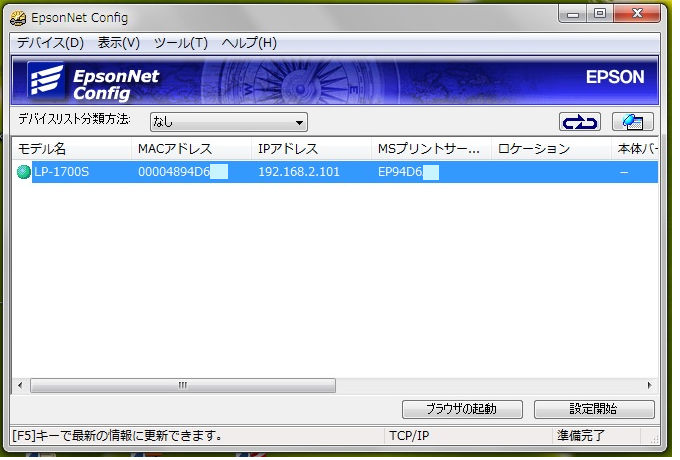Click the 設定開始 button
This screenshot has width=680, height=460.
click(594, 409)
